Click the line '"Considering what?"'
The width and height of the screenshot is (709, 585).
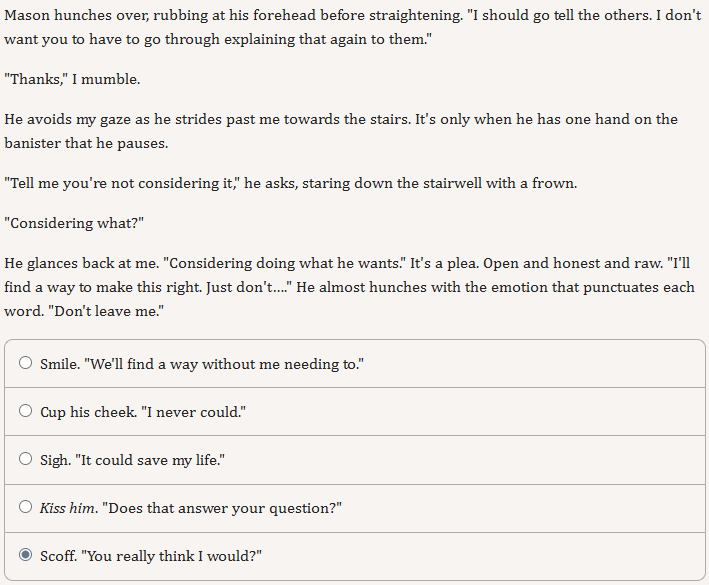(74, 223)
